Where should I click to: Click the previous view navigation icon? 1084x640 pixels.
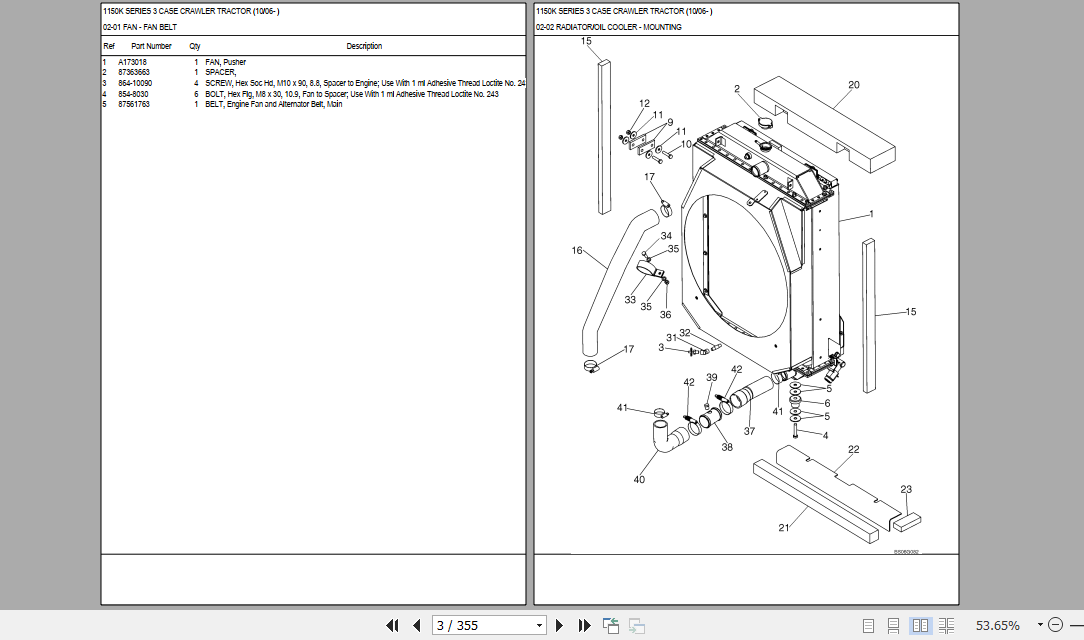click(610, 625)
